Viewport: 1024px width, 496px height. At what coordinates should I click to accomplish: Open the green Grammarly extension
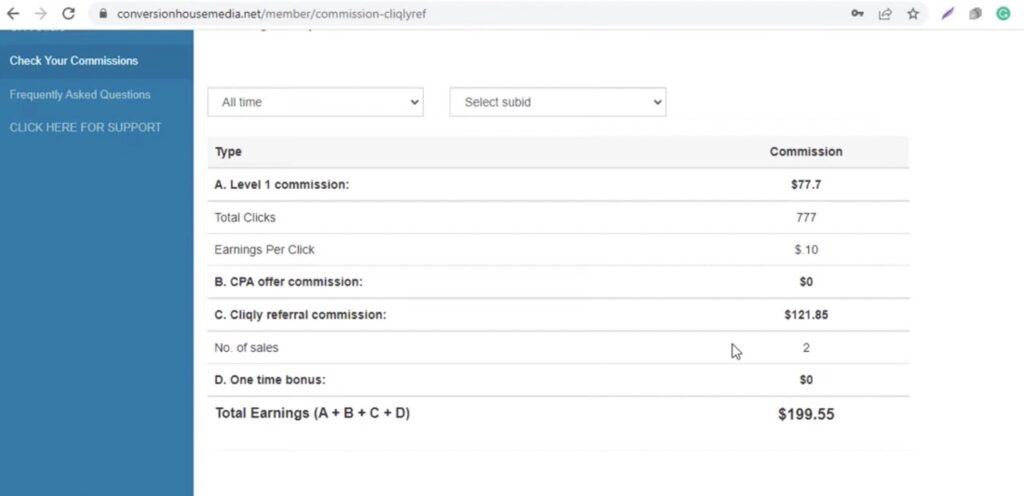(x=1003, y=14)
